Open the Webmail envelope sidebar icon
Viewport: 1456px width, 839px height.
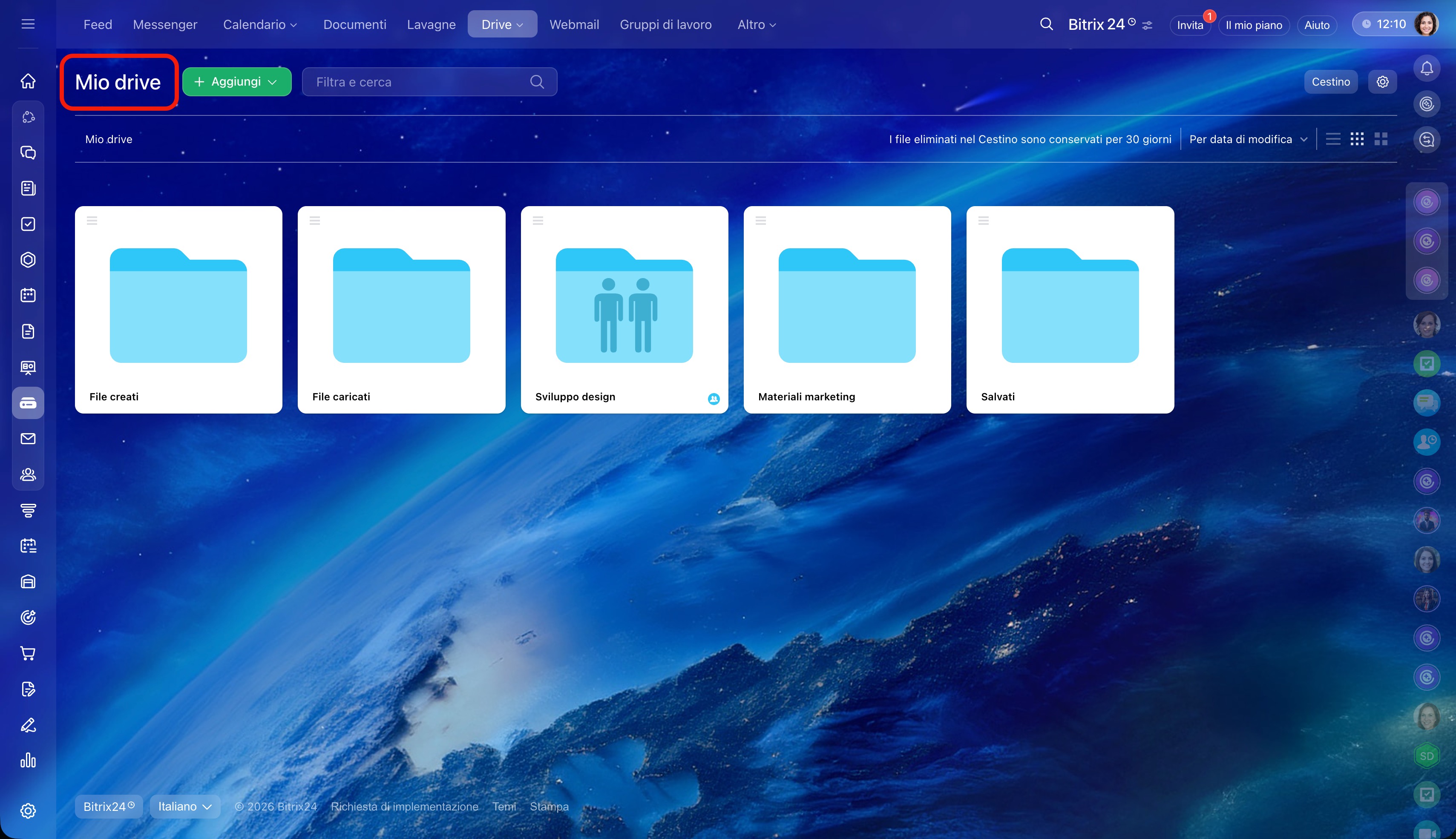[x=28, y=439]
